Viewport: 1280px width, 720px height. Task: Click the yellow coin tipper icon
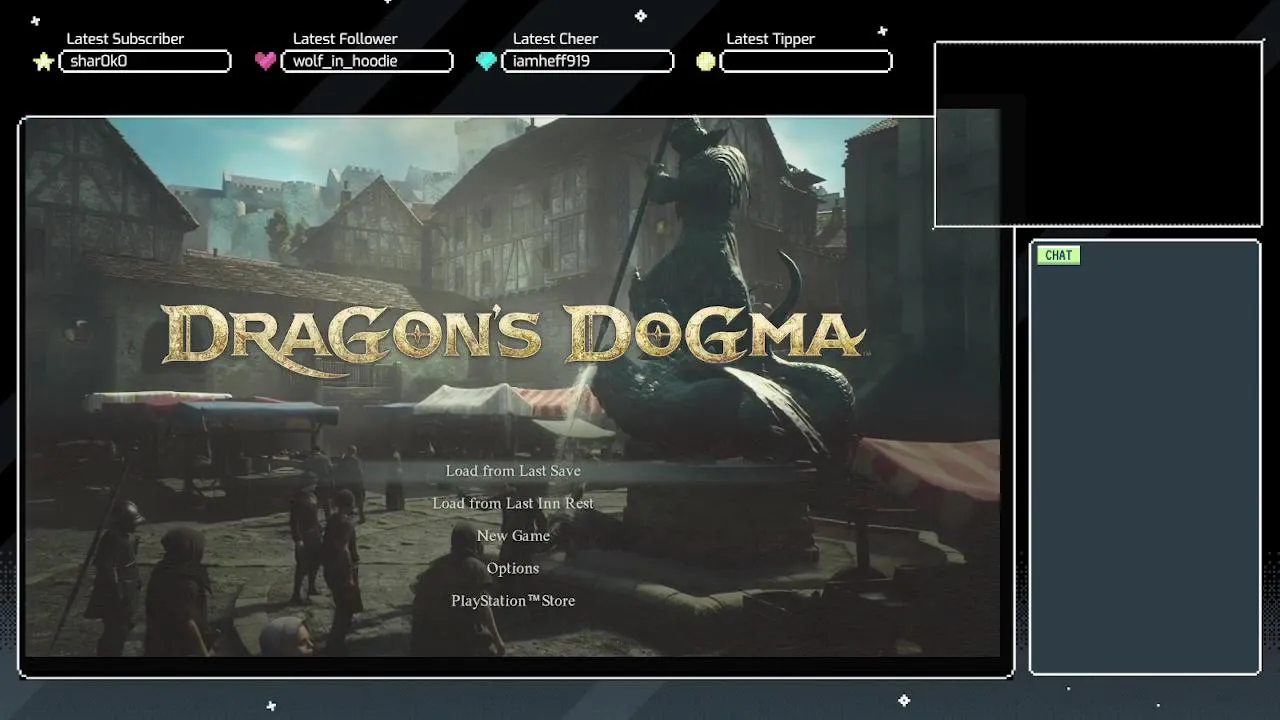706,62
